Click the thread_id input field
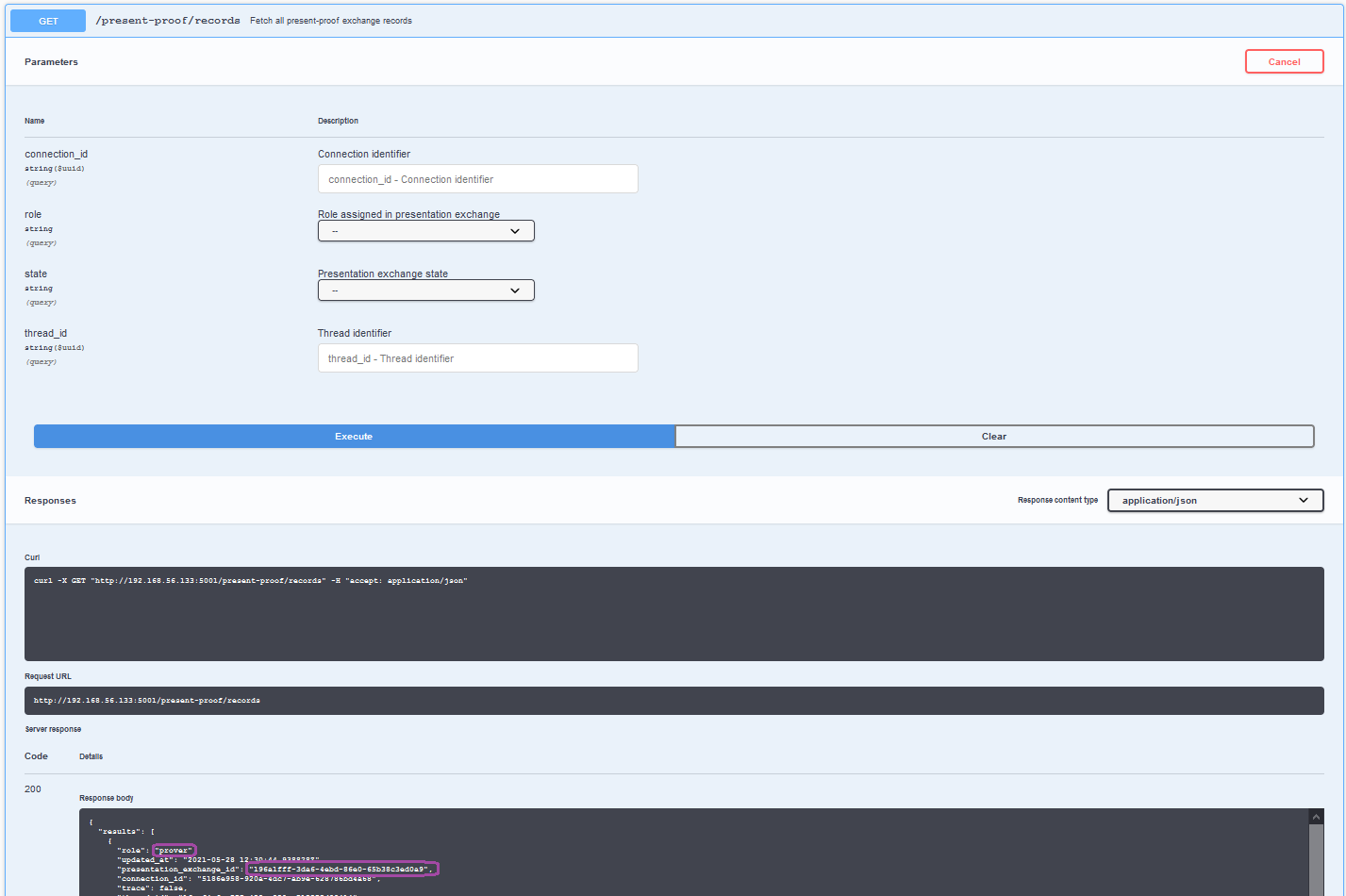The image size is (1346, 896). (477, 357)
